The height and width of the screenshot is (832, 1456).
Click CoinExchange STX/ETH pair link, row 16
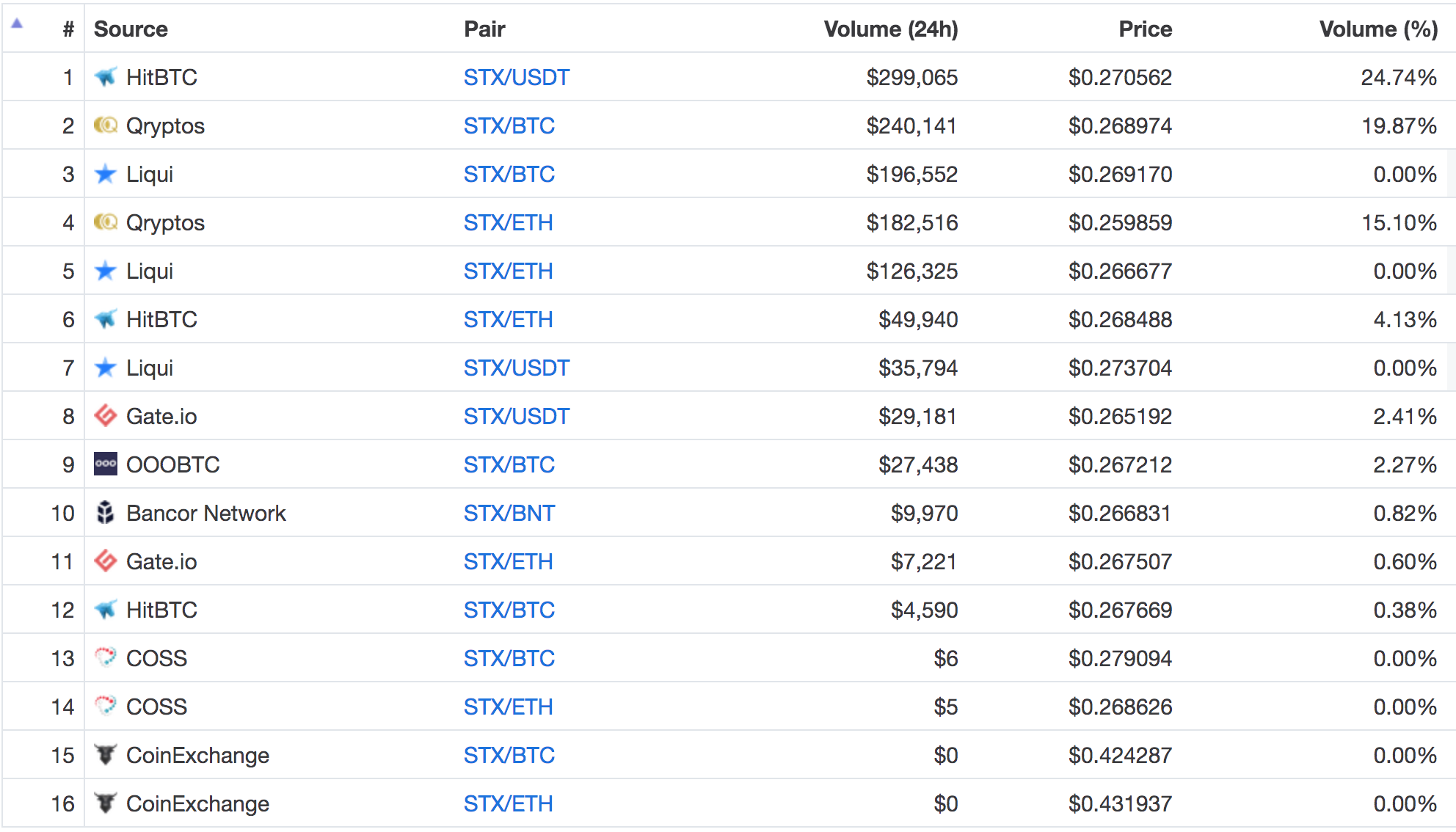(508, 803)
